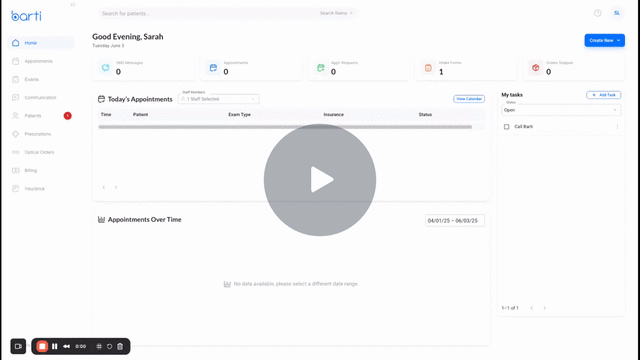640x360 pixels.
Task: Click the Call Barti task text
Action: tap(523, 127)
